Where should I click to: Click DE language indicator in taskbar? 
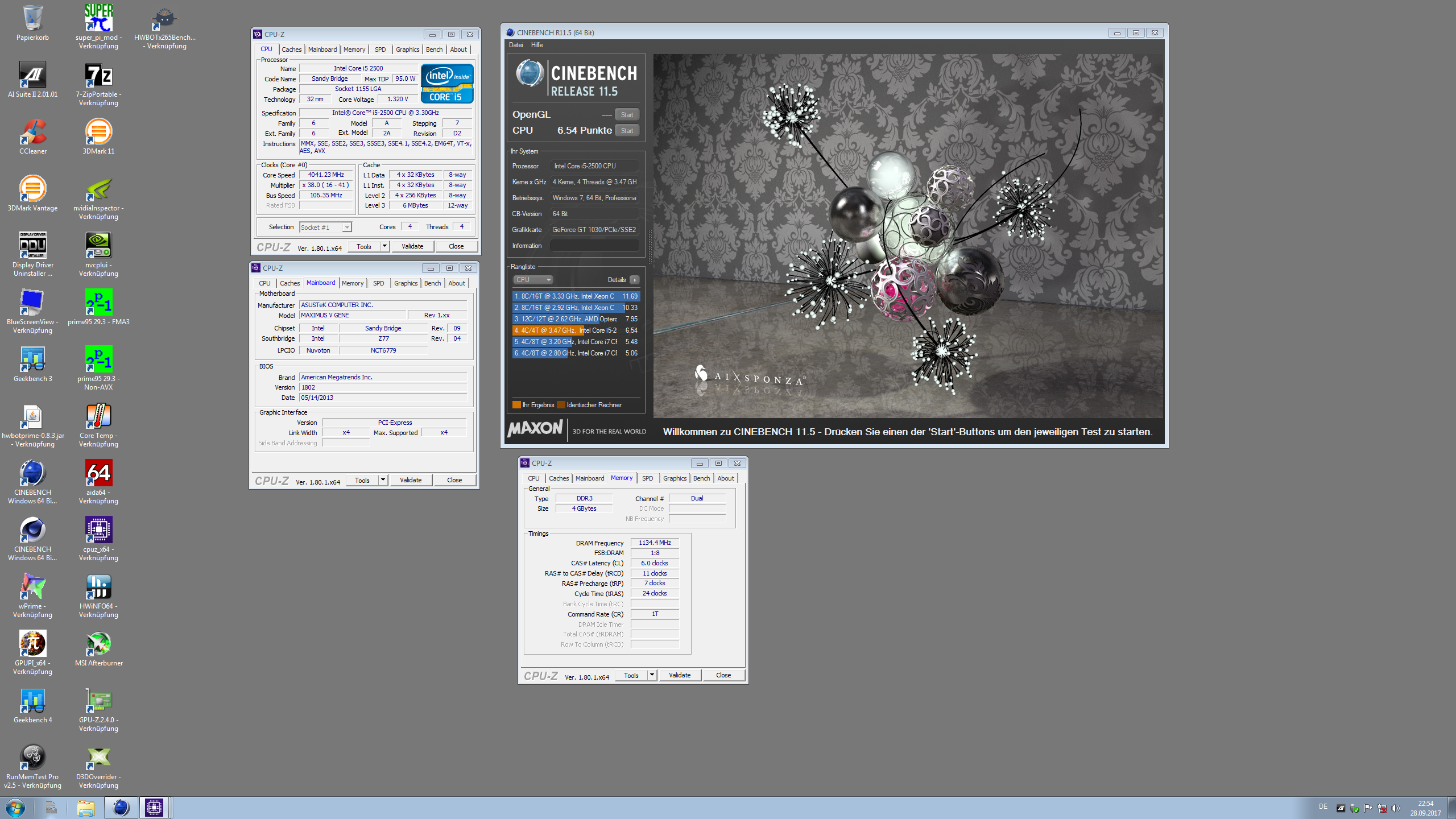click(x=1323, y=806)
